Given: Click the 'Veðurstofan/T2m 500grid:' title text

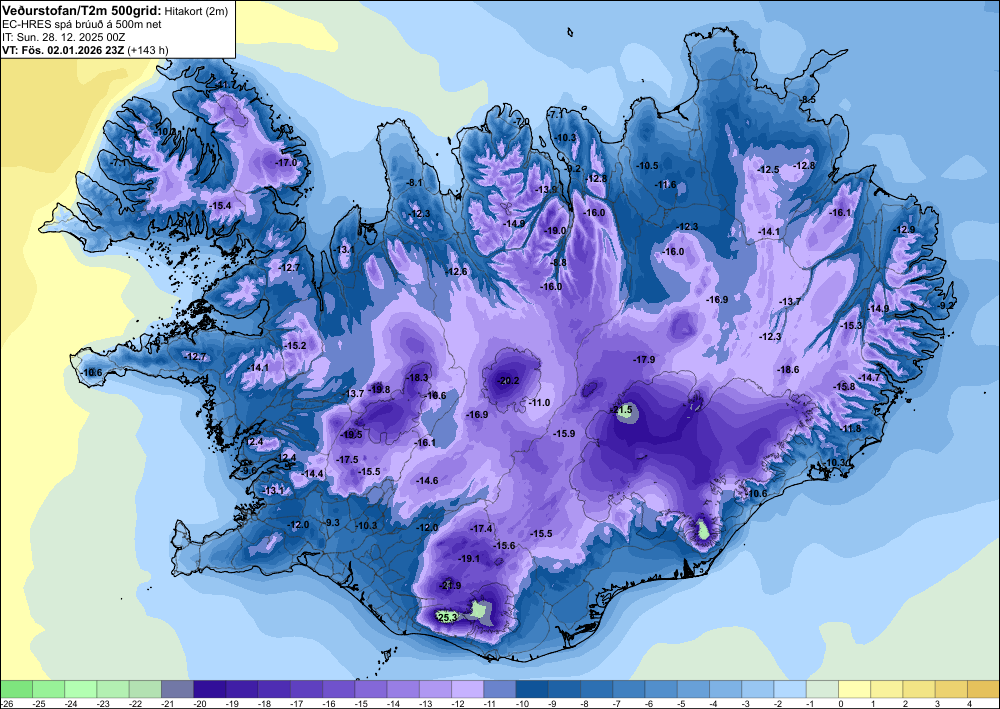Looking at the screenshot, I should [x=82, y=11].
